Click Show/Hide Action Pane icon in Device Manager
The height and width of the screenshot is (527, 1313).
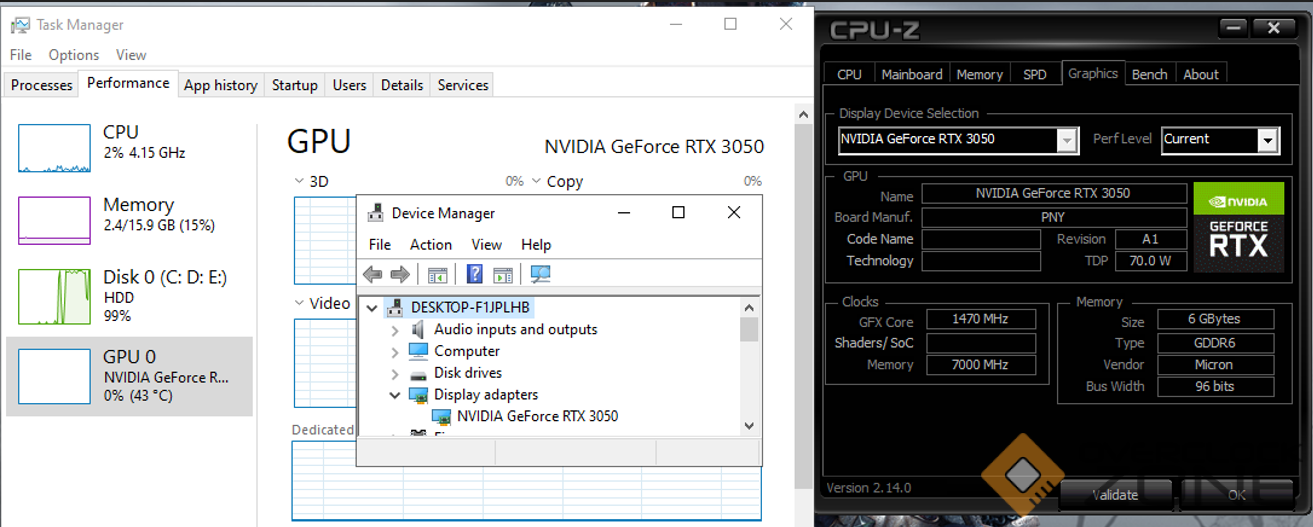coord(503,274)
